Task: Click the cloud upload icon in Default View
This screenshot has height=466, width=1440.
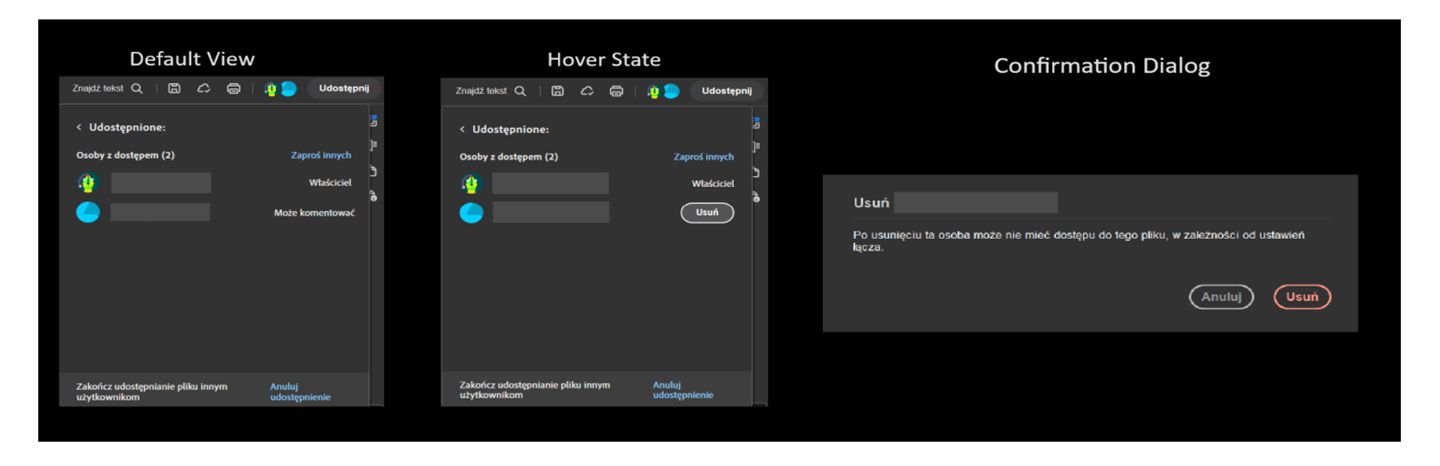Action: point(203,88)
